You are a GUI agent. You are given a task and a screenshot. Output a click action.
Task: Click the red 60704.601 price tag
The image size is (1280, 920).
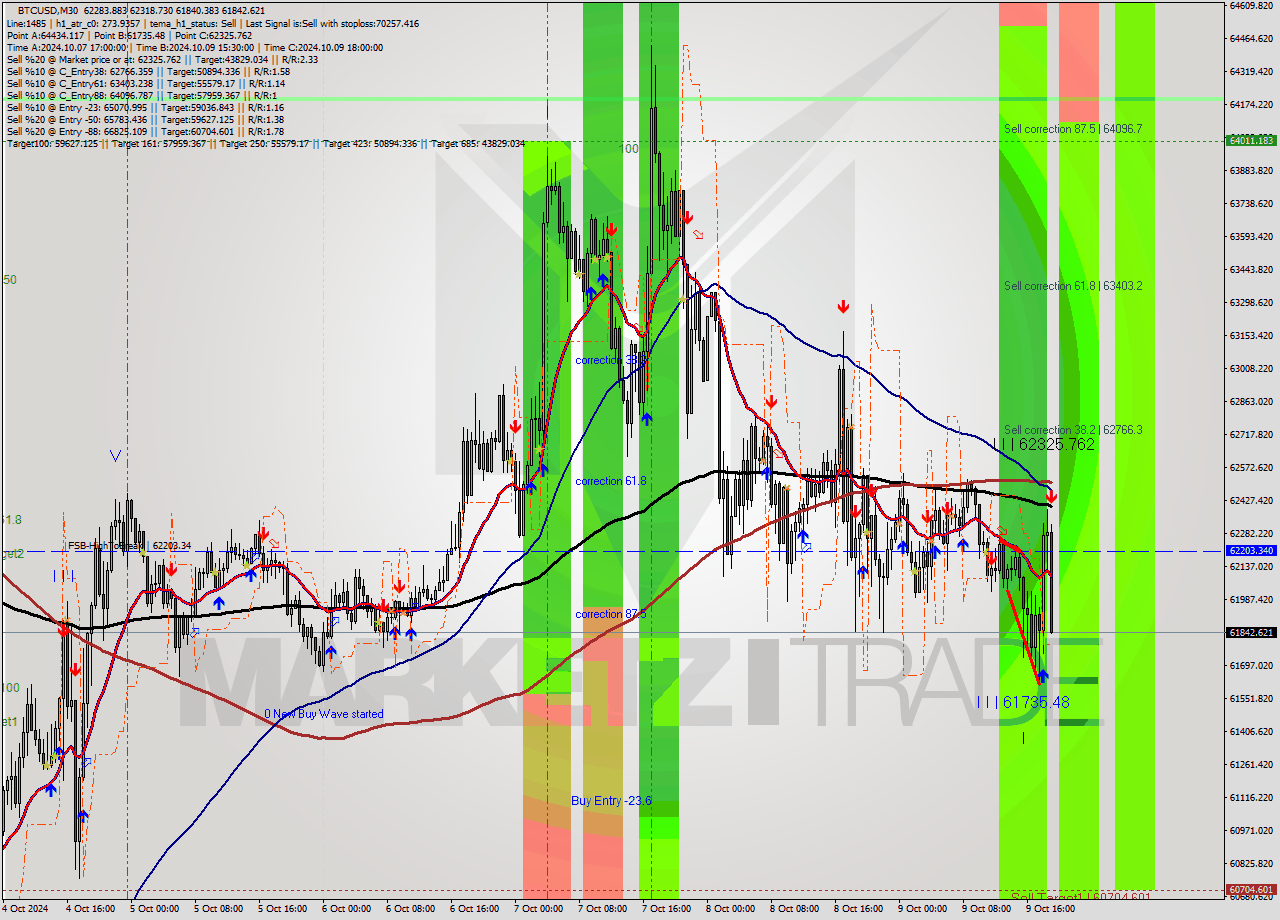(1250, 889)
